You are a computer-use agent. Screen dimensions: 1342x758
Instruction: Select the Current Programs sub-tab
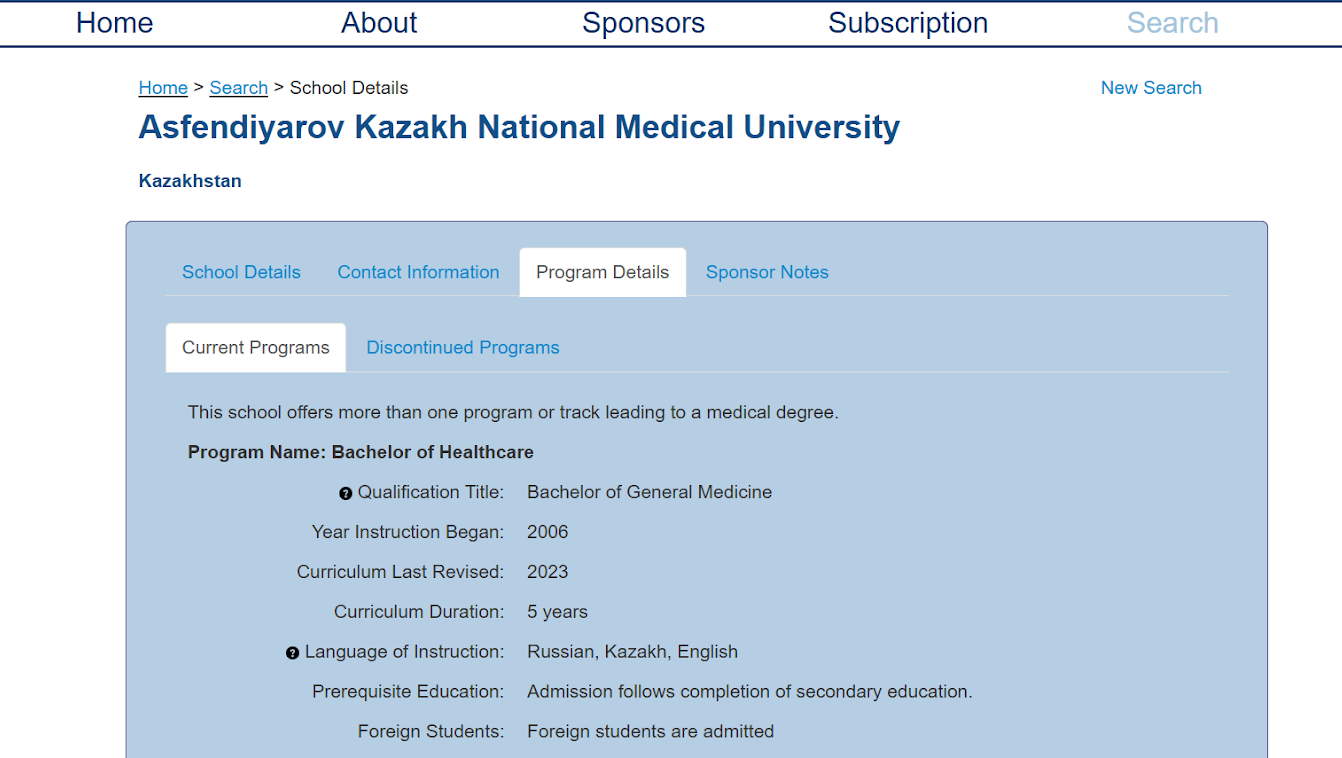coord(256,348)
